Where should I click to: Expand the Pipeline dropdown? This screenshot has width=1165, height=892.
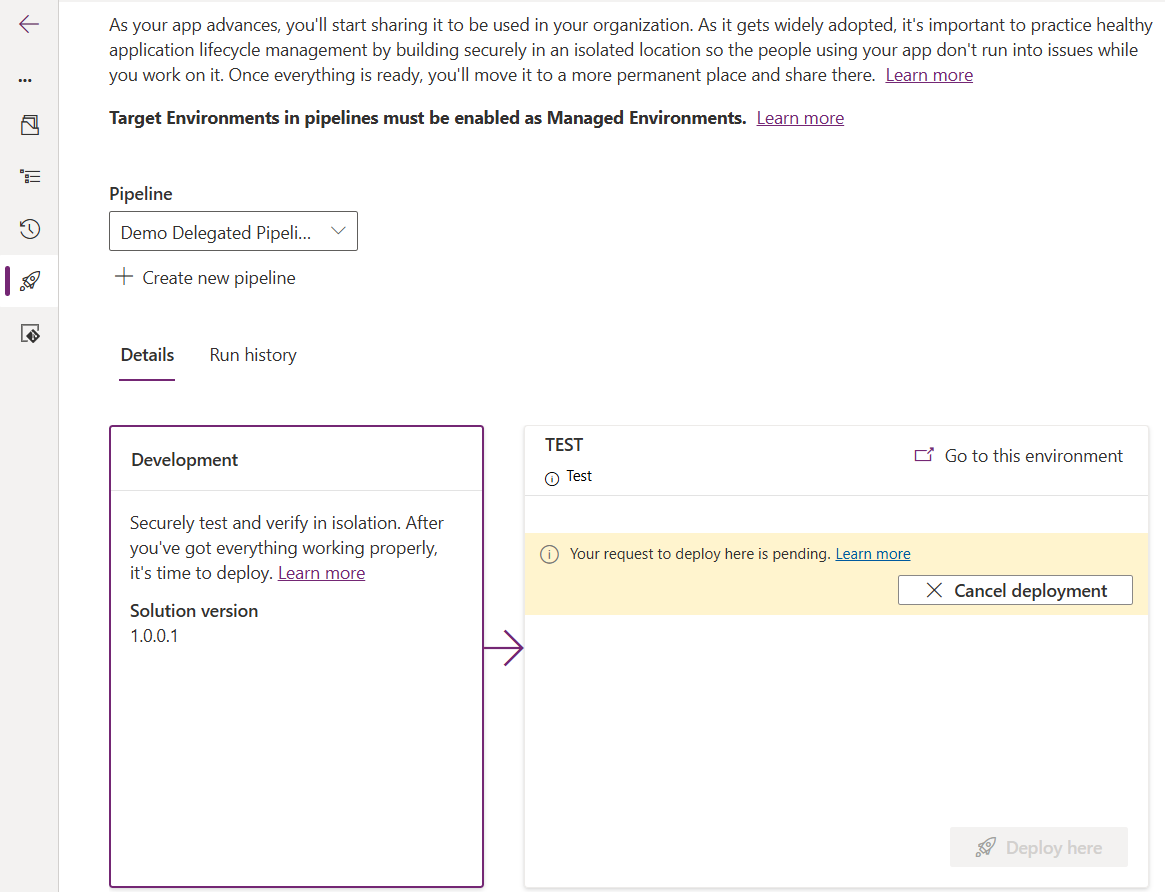(x=233, y=232)
